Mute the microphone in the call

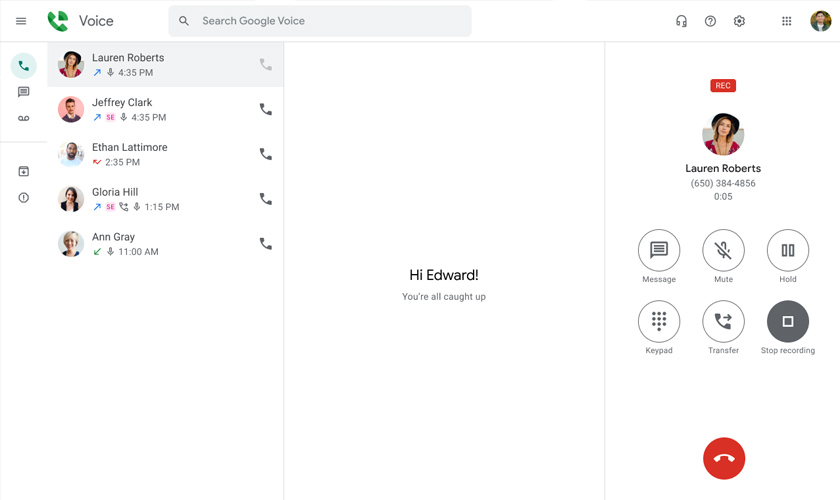pyautogui.click(x=723, y=250)
